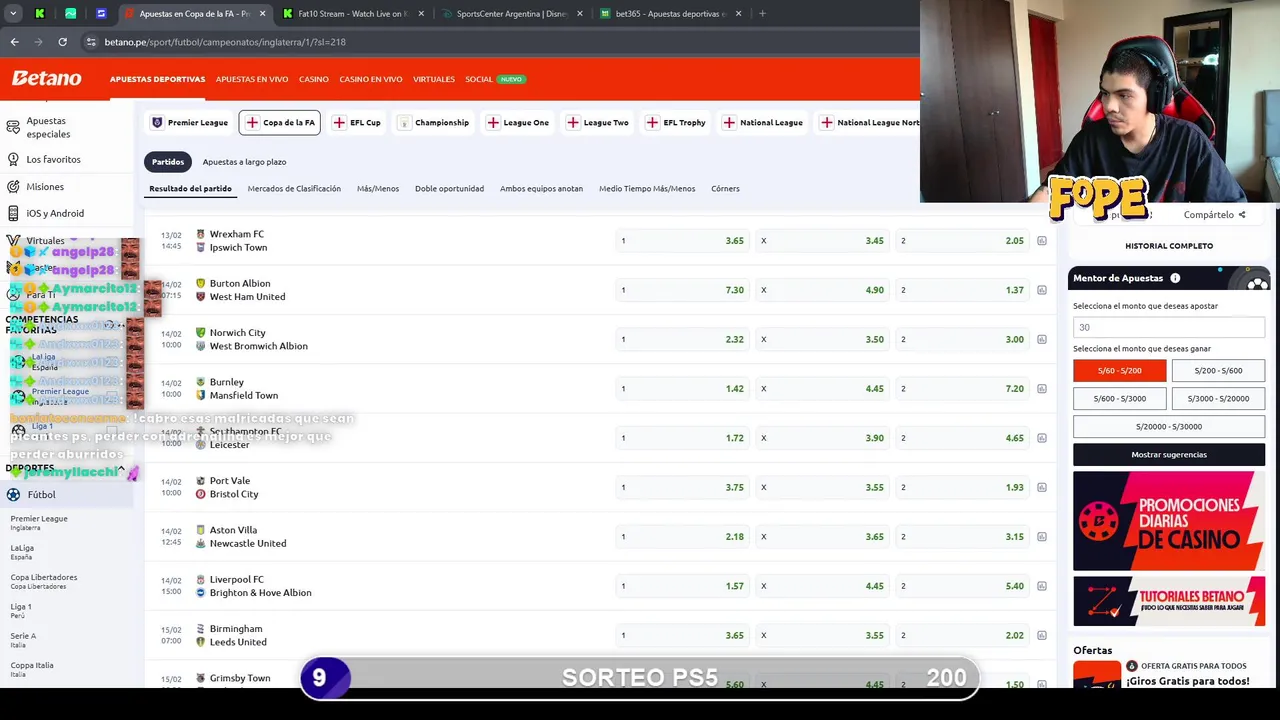Open Más/Menos market tab

point(378,188)
